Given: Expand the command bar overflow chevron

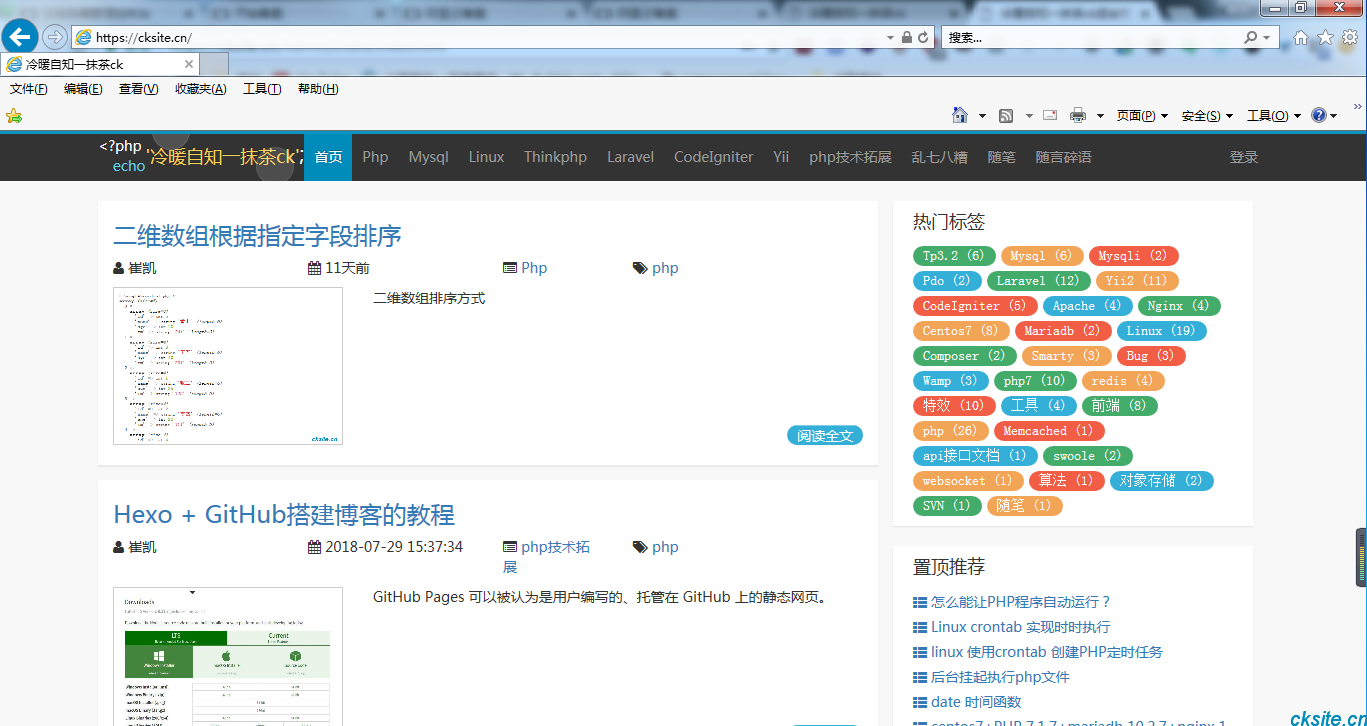Looking at the screenshot, I should pyautogui.click(x=1358, y=106).
